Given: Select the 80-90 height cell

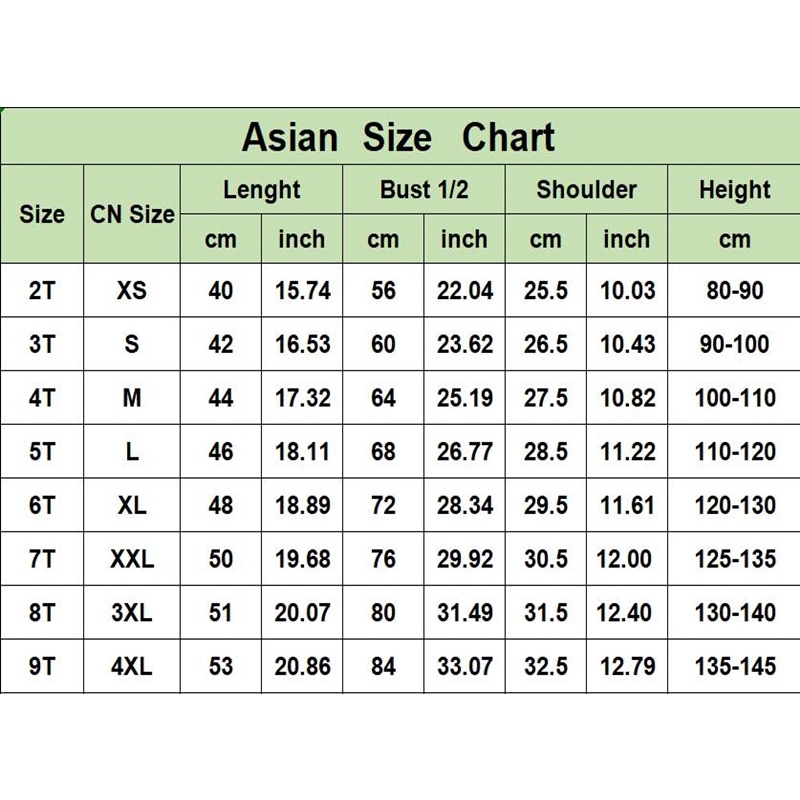Looking at the screenshot, I should tap(735, 291).
